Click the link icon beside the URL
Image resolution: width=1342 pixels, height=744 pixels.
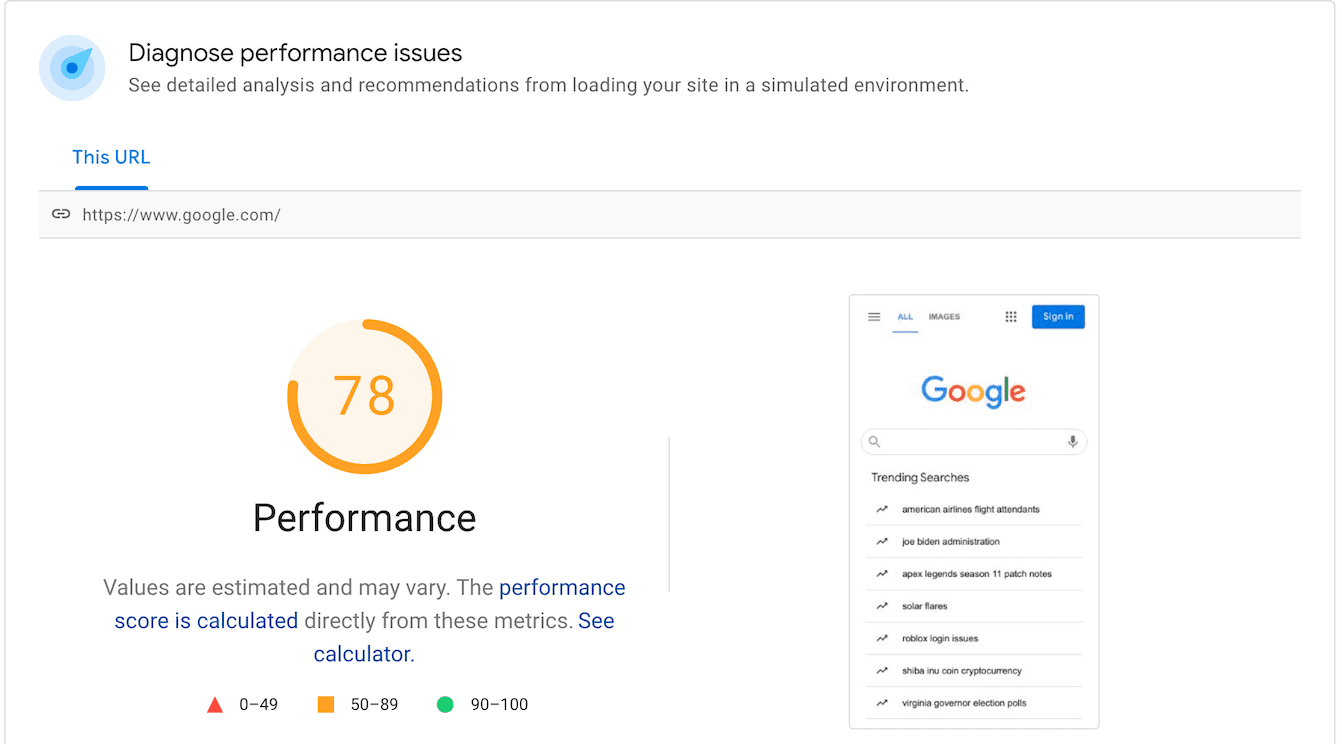(x=61, y=214)
